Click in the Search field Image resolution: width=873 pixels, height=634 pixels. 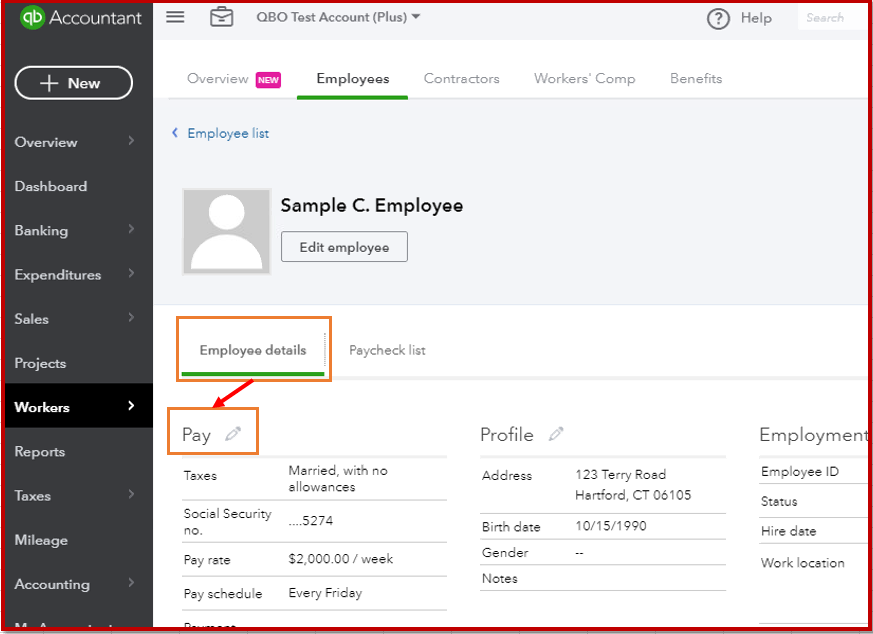(832, 18)
